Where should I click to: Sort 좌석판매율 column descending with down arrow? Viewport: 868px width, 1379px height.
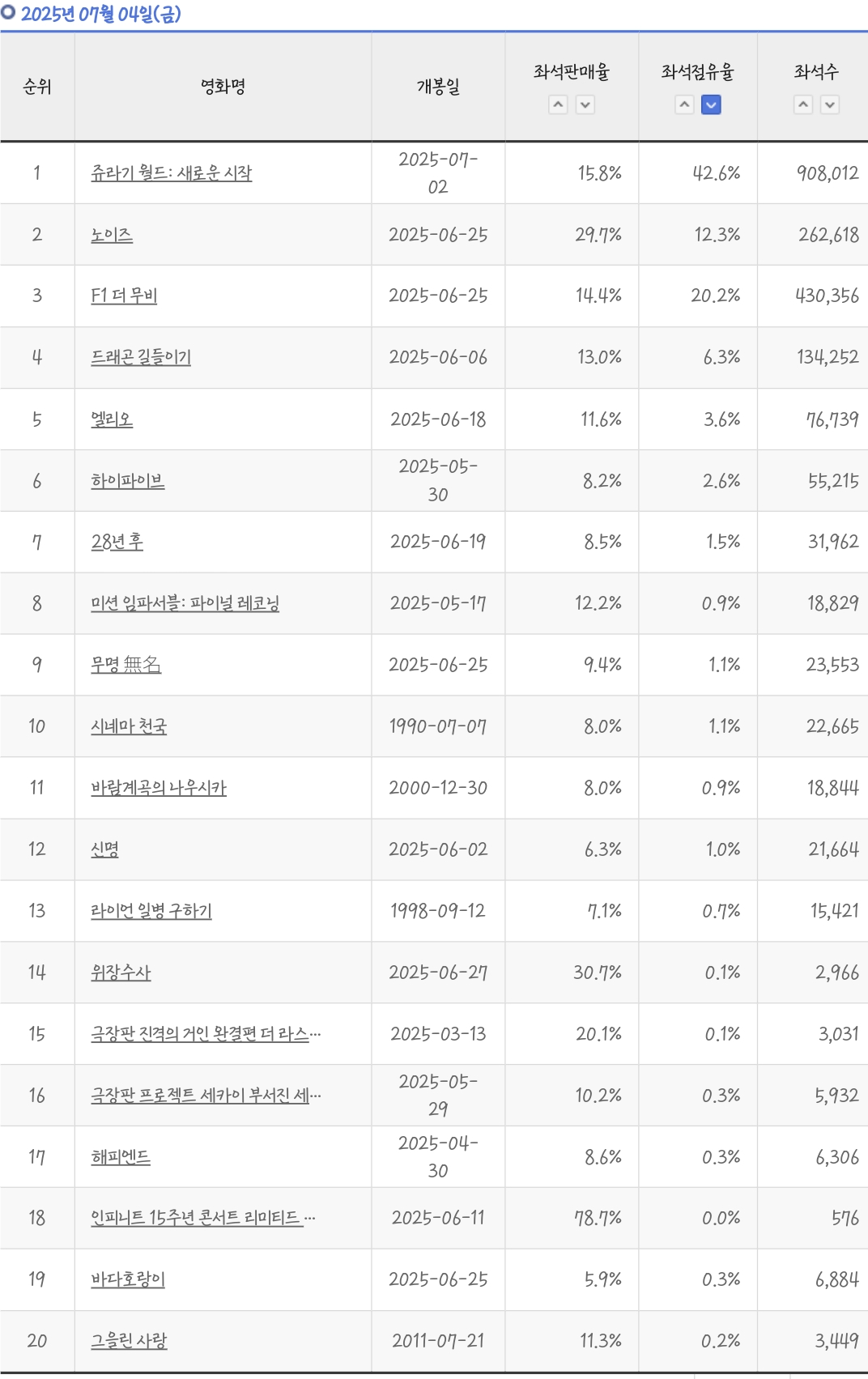point(585,104)
